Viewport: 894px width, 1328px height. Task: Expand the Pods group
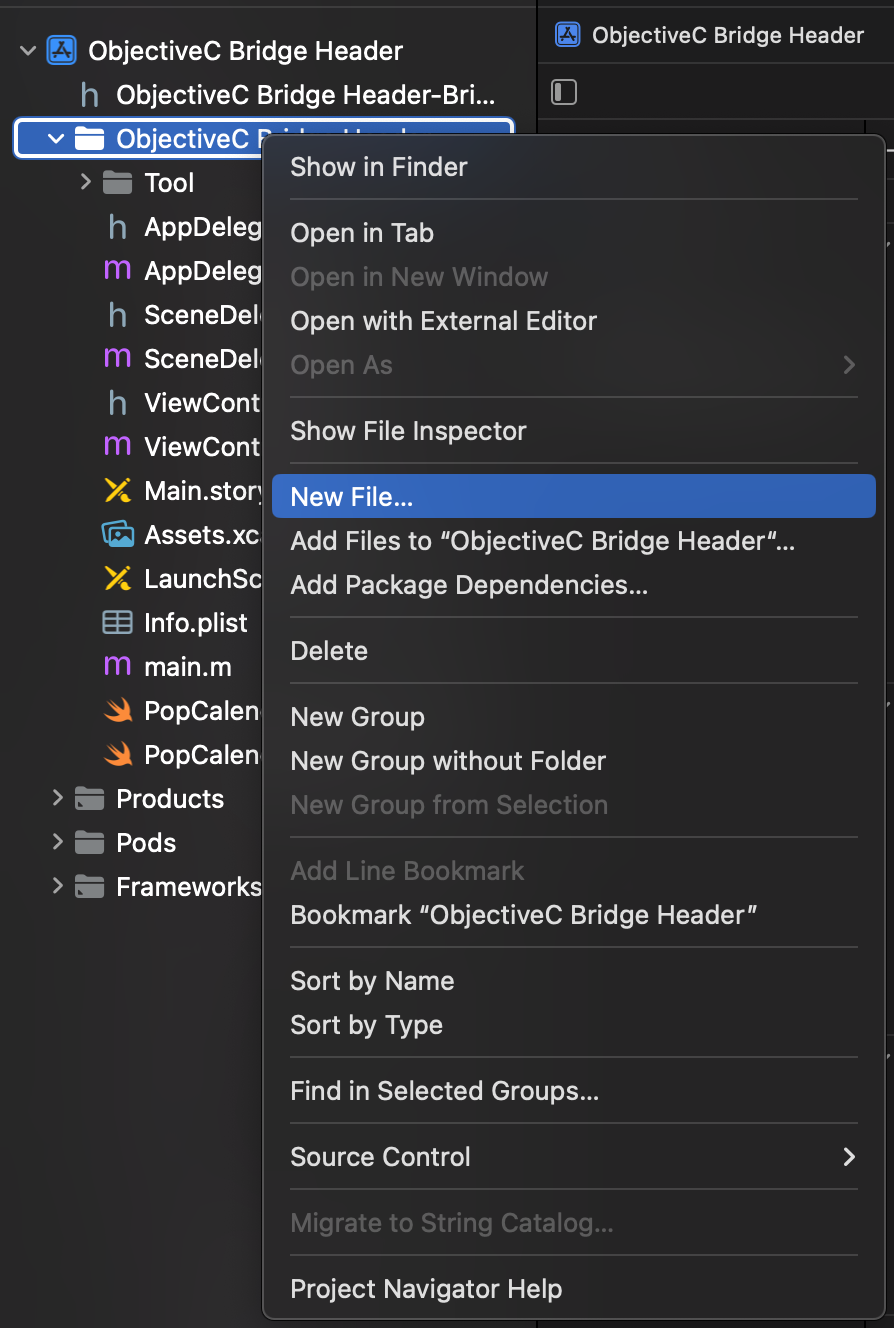pos(57,842)
